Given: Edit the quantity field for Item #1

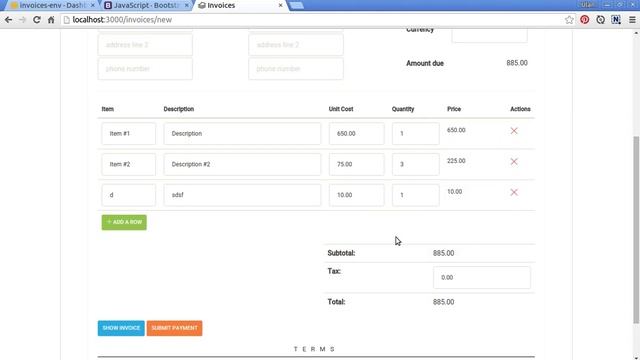Looking at the screenshot, I should (x=416, y=133).
